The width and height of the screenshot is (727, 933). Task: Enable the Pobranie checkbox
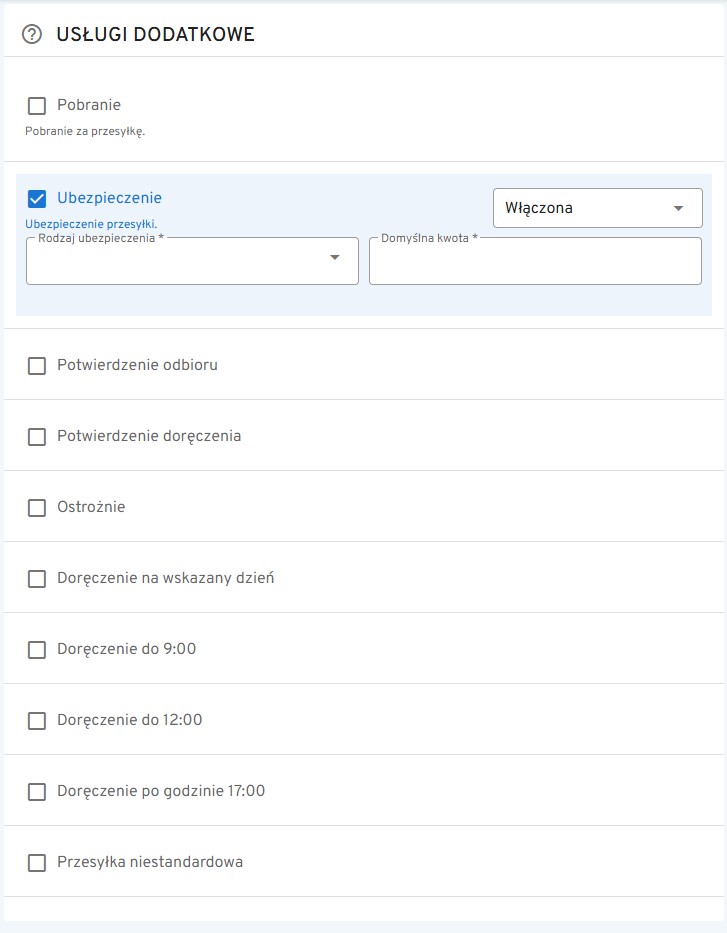coord(37,105)
